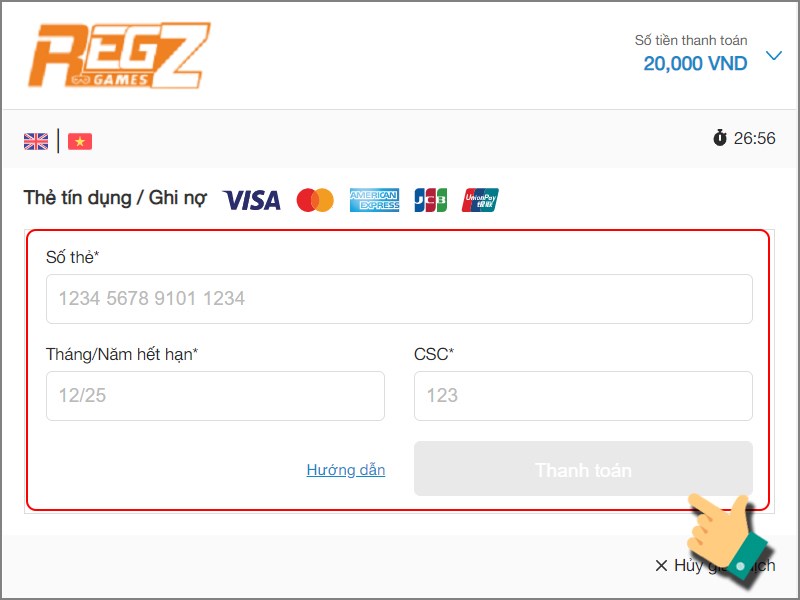
Task: Click the UnionPay card logo
Action: pyautogui.click(x=480, y=200)
